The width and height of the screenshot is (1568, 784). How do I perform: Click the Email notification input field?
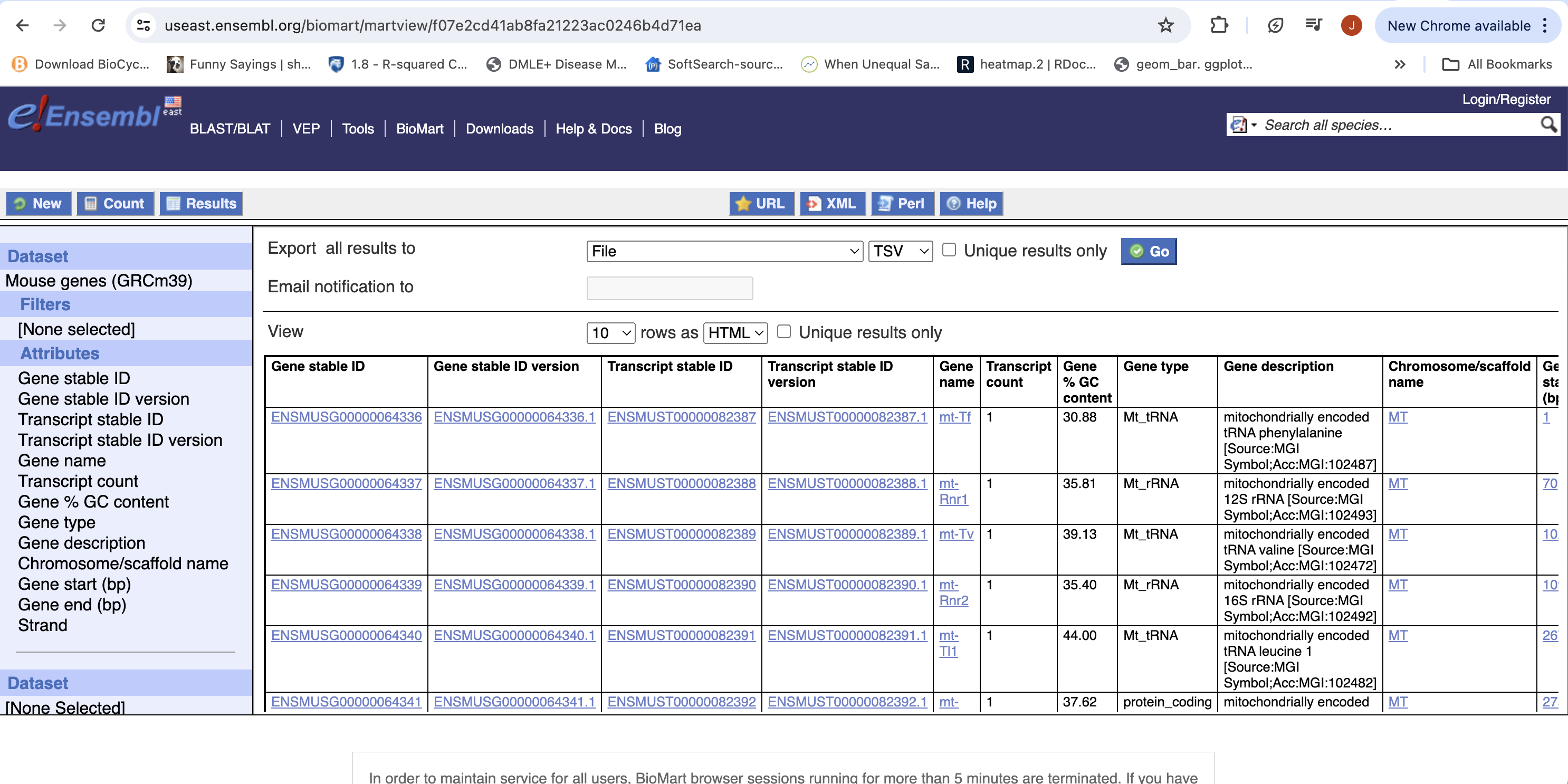click(669, 288)
